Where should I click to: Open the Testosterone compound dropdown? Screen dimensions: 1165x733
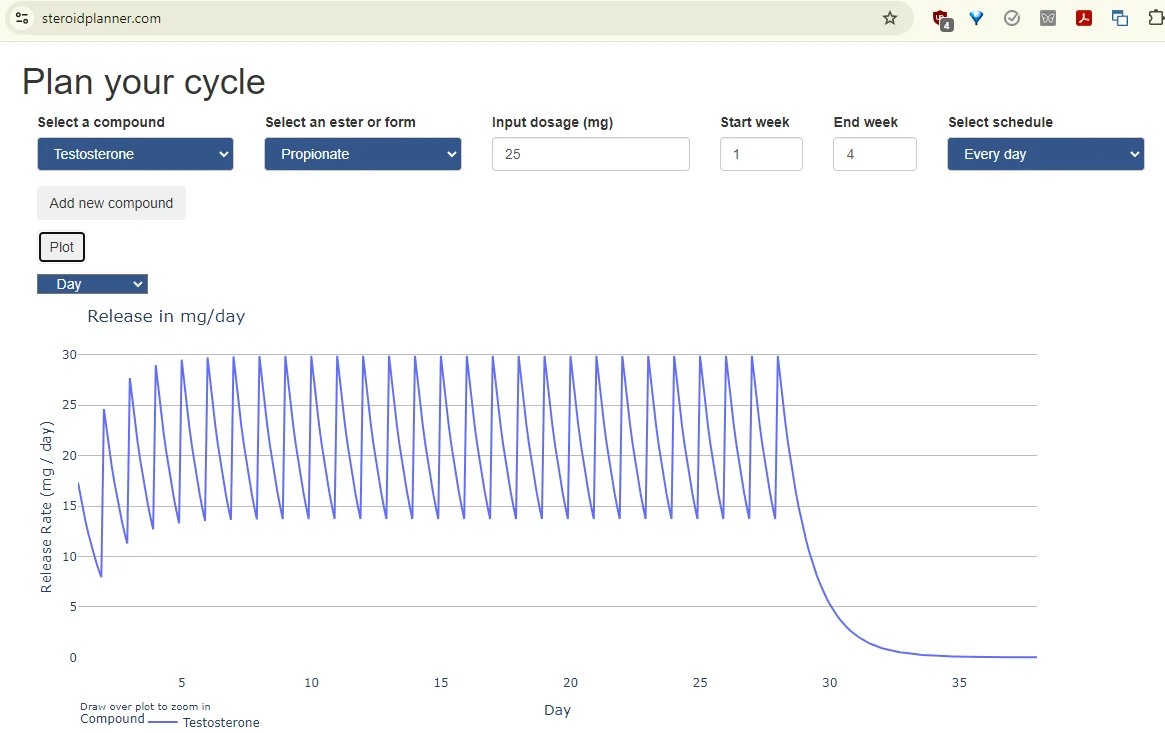[x=135, y=154]
